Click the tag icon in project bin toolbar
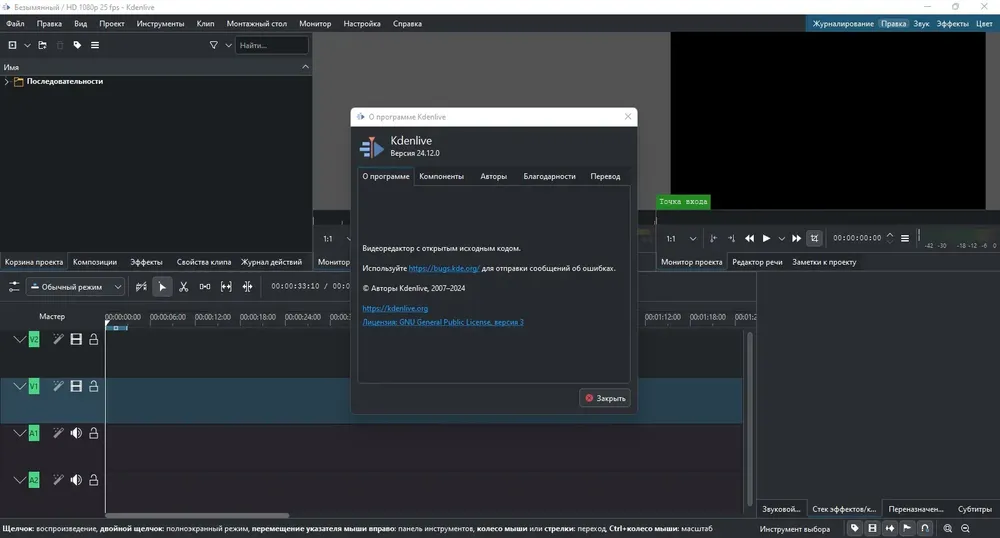 77,45
